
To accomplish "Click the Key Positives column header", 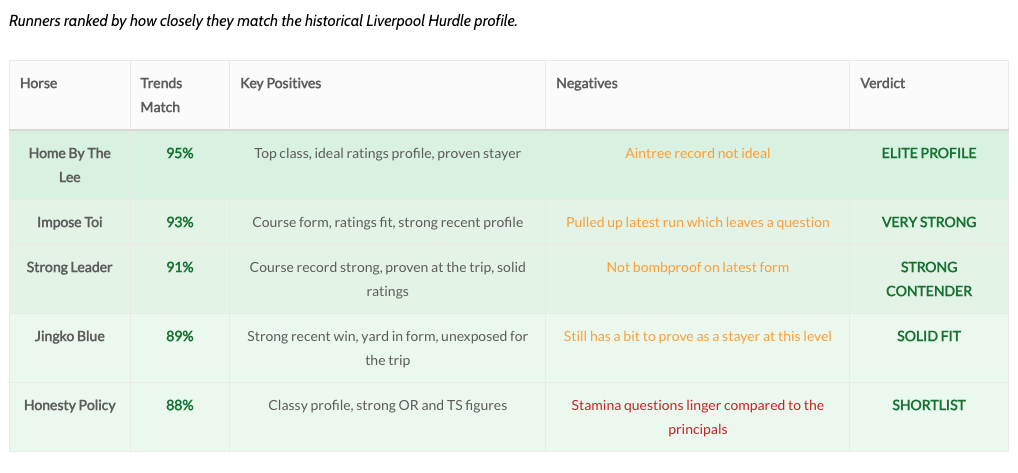I will point(281,84).
